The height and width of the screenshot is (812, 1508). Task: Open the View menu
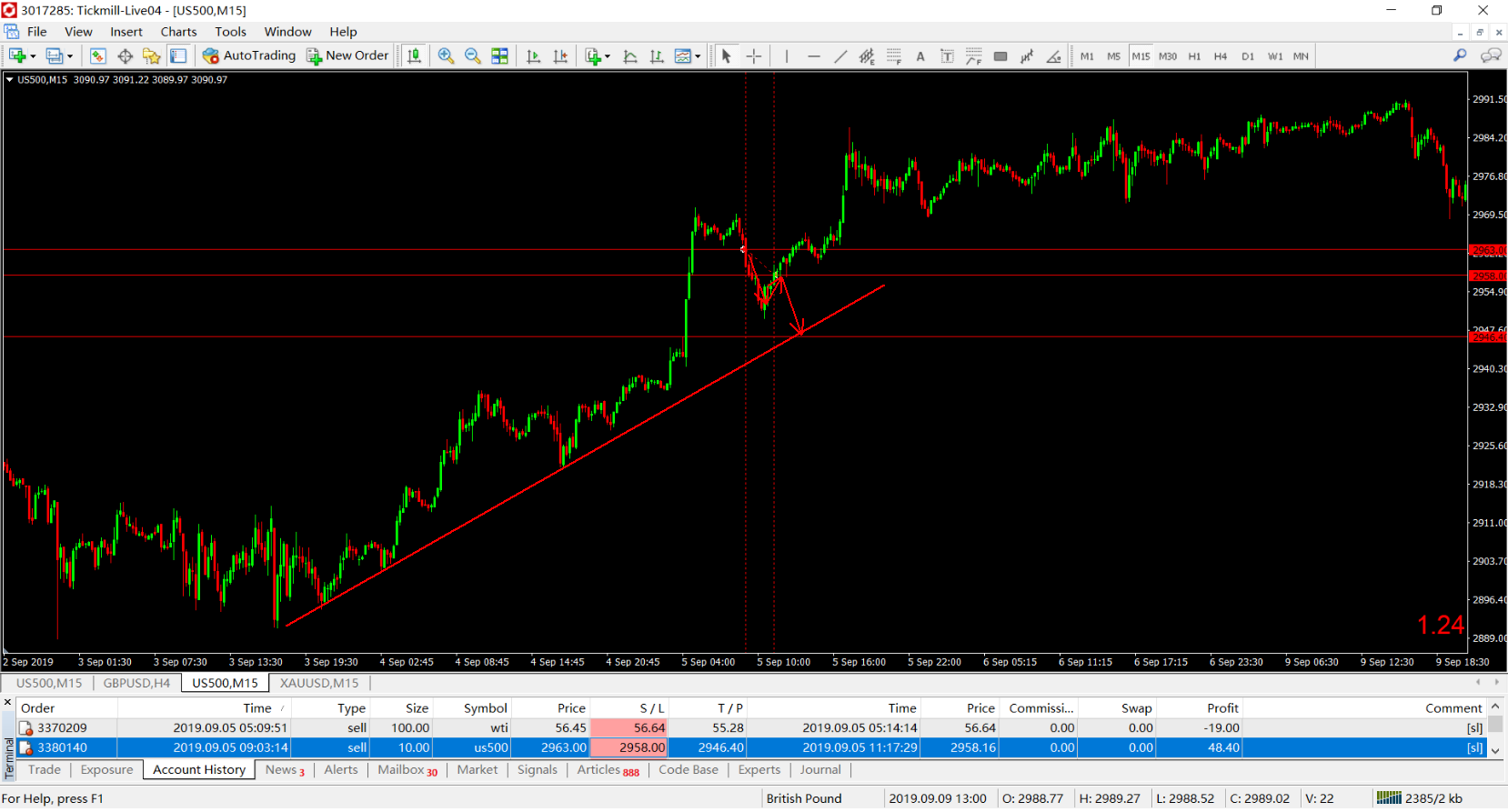point(78,32)
